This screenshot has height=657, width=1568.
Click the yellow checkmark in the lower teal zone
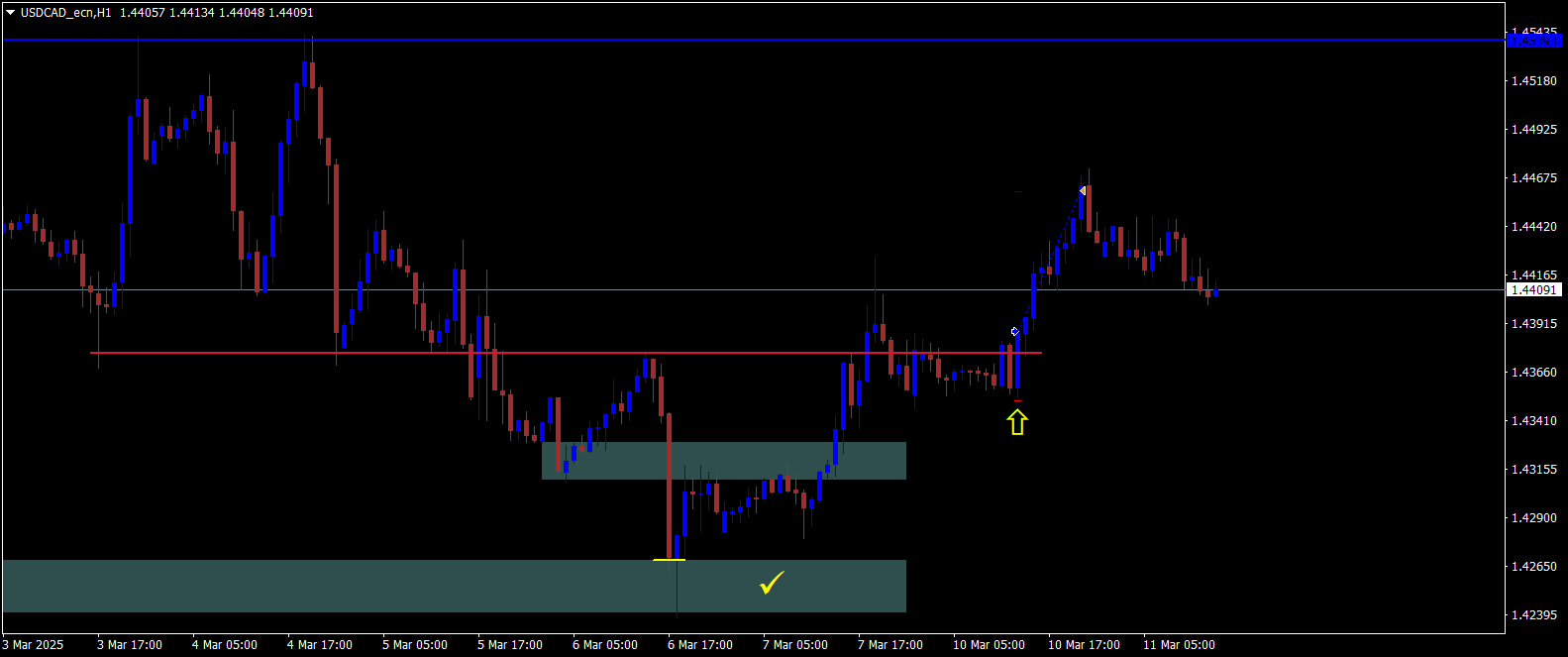click(x=772, y=583)
